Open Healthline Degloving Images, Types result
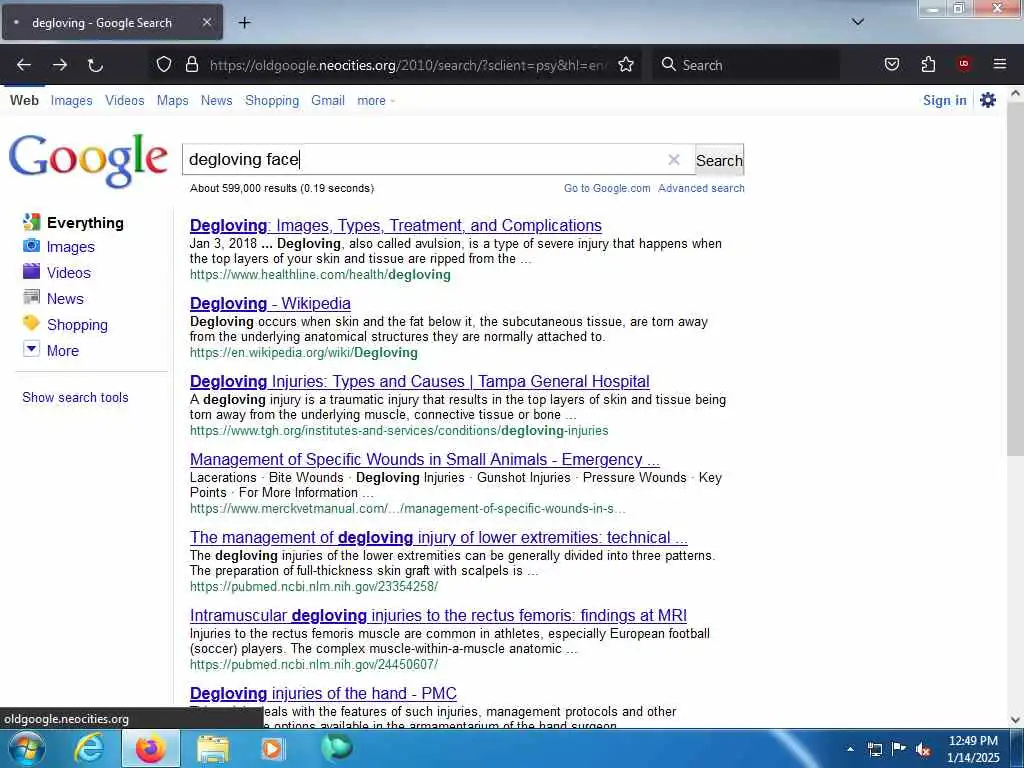The image size is (1024, 768). 396,225
